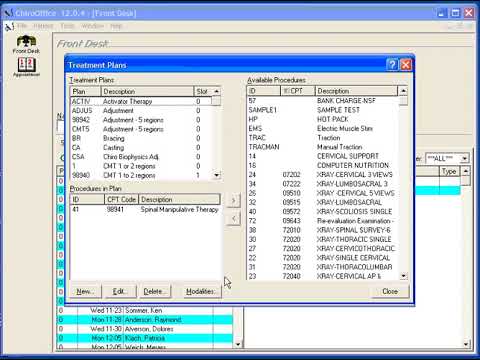The height and width of the screenshot is (360, 480).
Task: Select Sommer, Ken row in Front Desk list
Action: click(x=145, y=310)
